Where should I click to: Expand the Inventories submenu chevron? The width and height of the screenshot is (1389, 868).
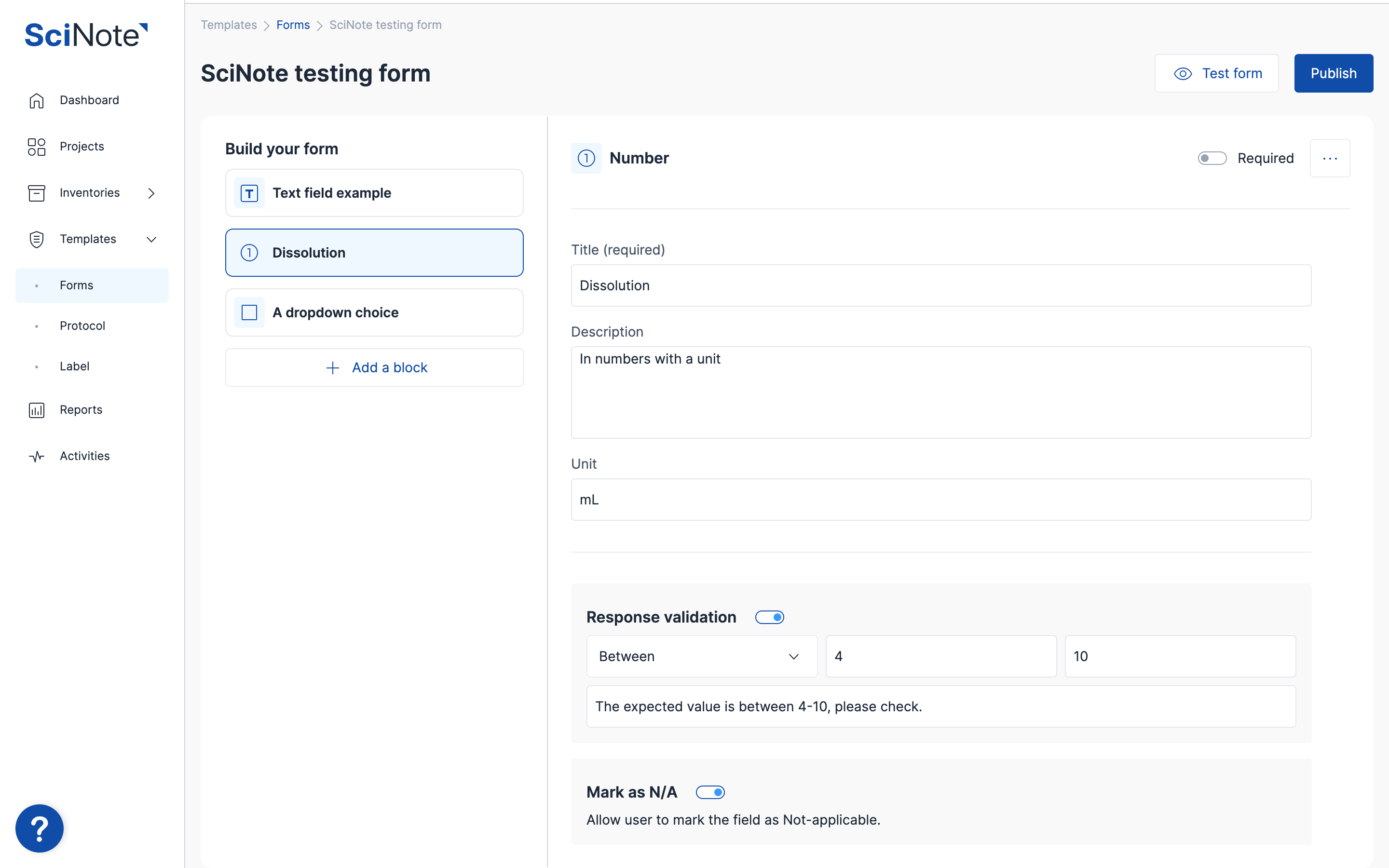[x=151, y=193]
